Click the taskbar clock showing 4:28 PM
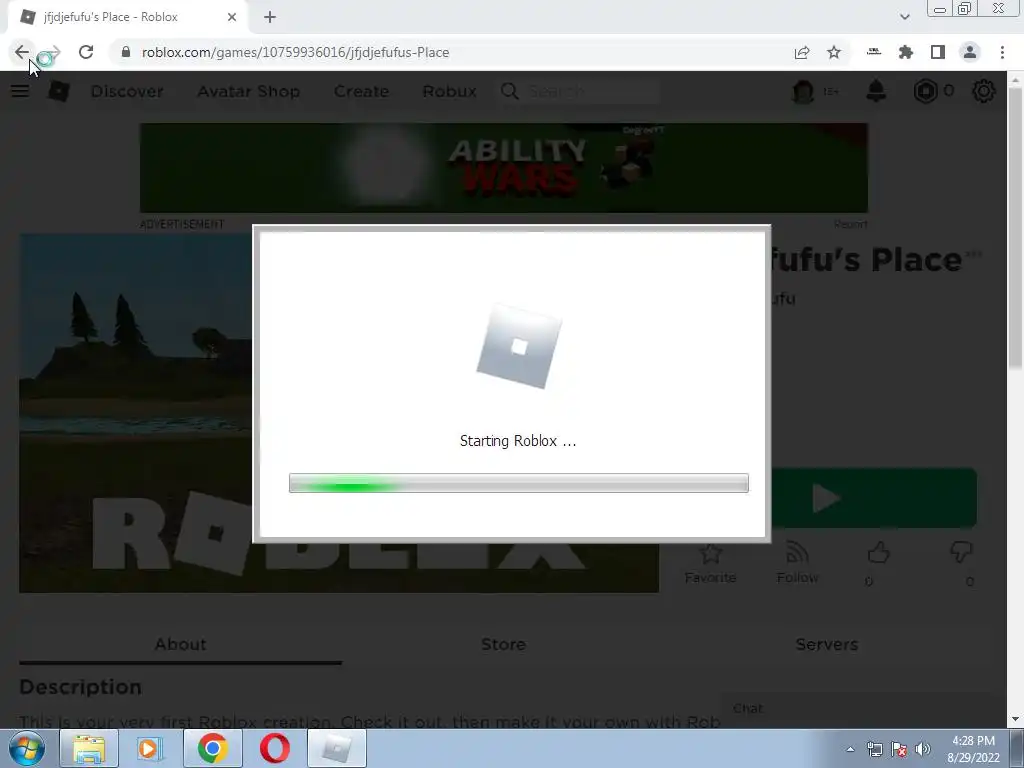Image resolution: width=1024 pixels, height=768 pixels. tap(973, 749)
